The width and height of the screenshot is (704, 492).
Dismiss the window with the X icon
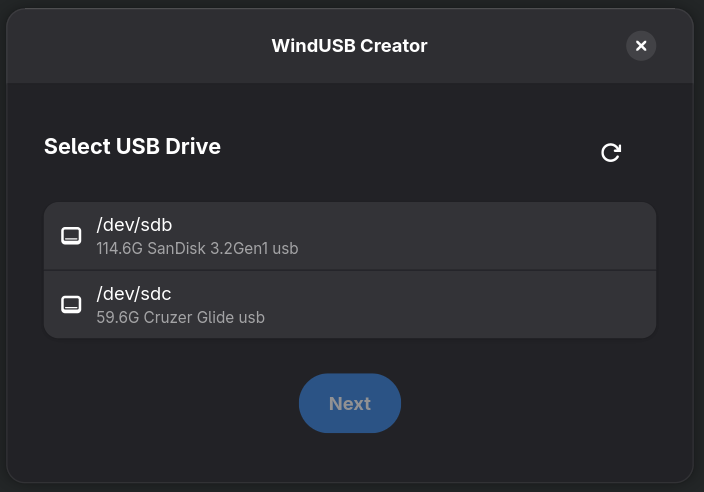tap(641, 46)
